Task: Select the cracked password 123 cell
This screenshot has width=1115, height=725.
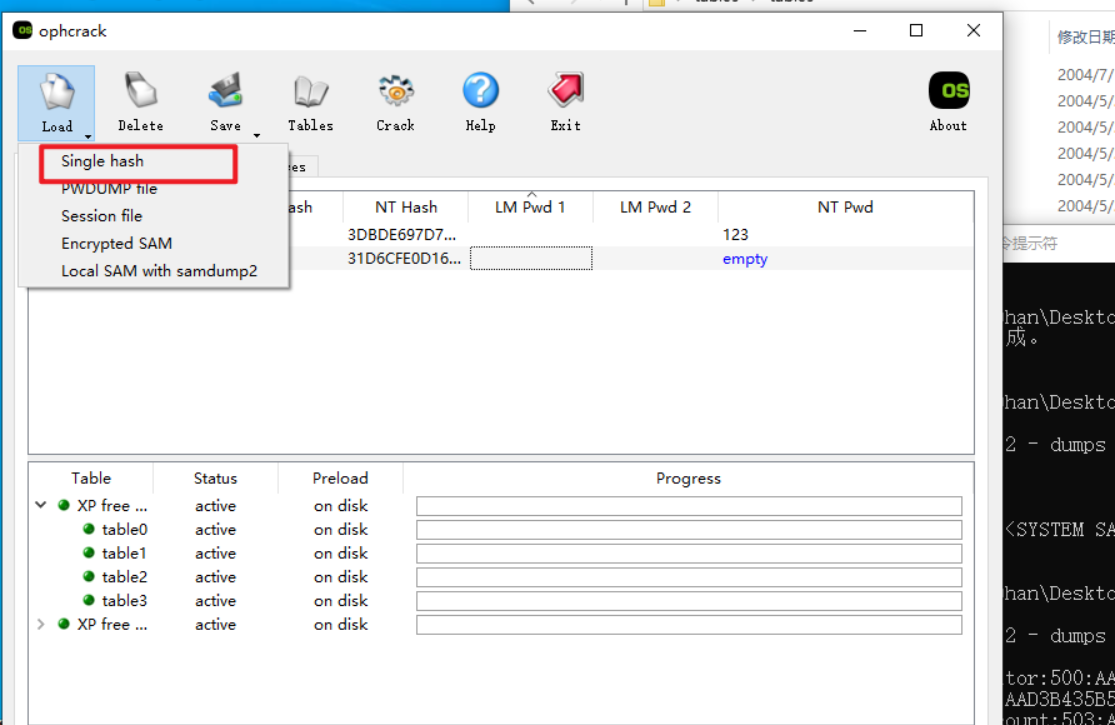Action: 736,235
